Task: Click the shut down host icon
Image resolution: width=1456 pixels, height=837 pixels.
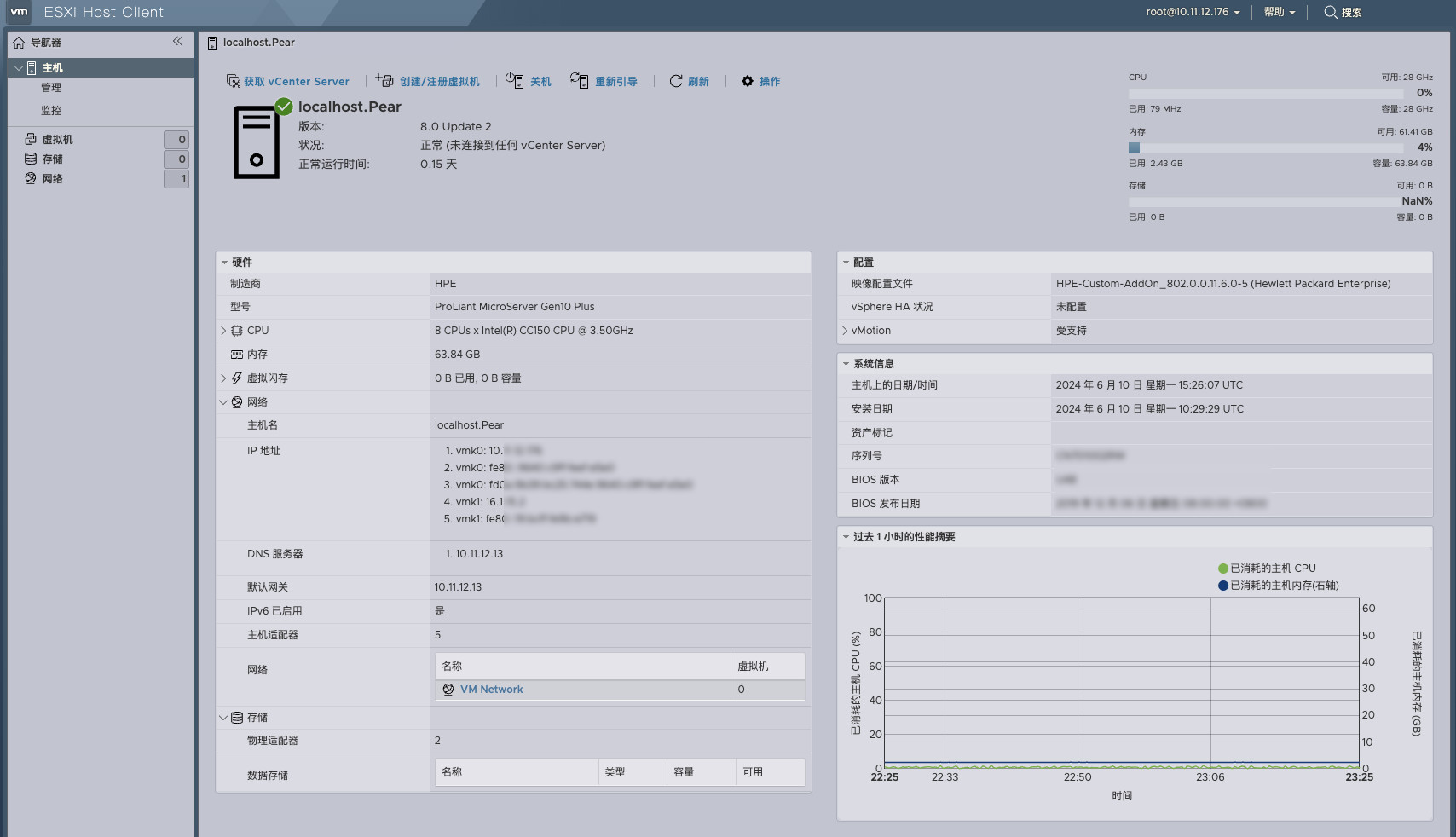Action: pos(514,80)
